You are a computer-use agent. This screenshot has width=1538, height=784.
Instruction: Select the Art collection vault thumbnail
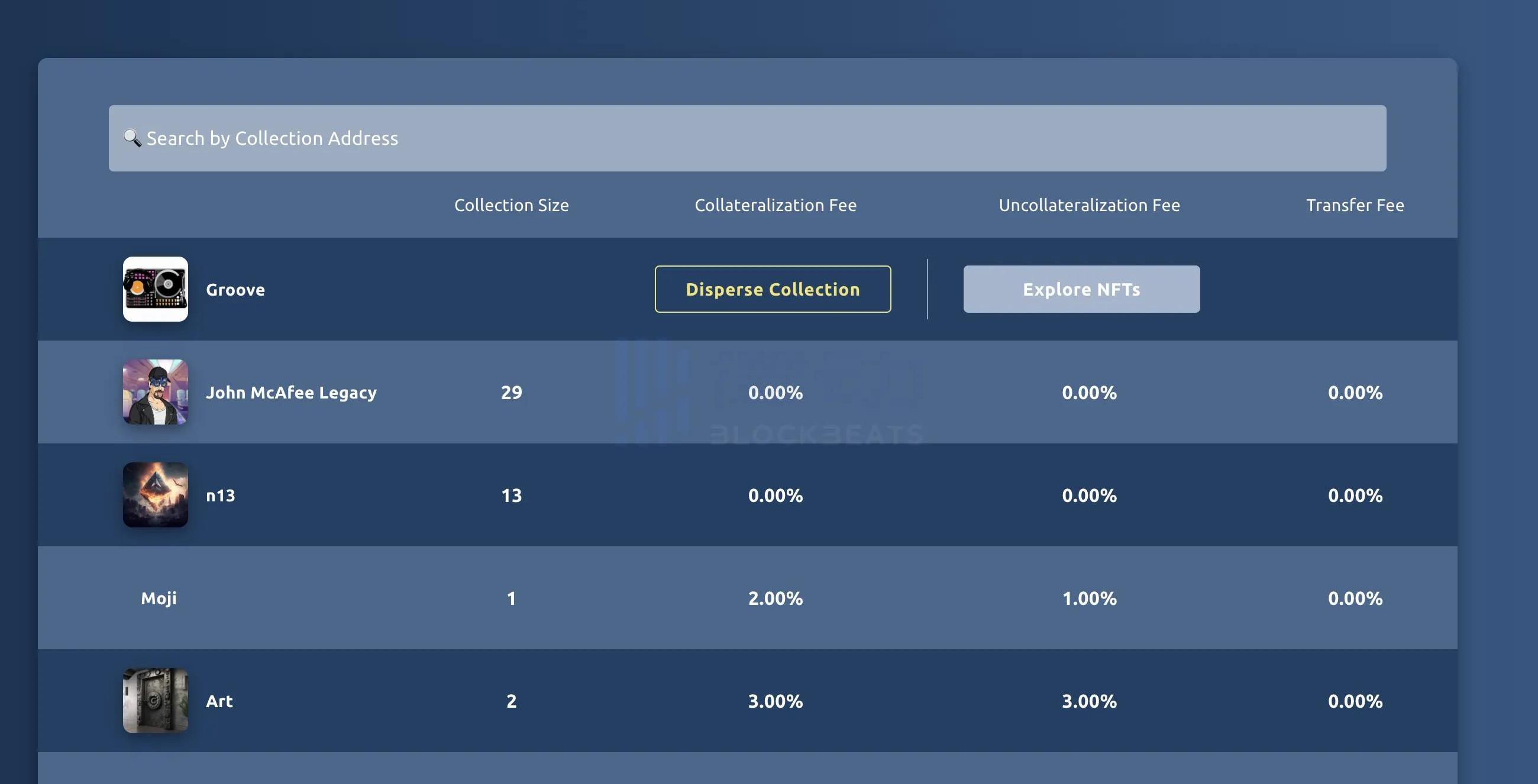pyautogui.click(x=155, y=701)
